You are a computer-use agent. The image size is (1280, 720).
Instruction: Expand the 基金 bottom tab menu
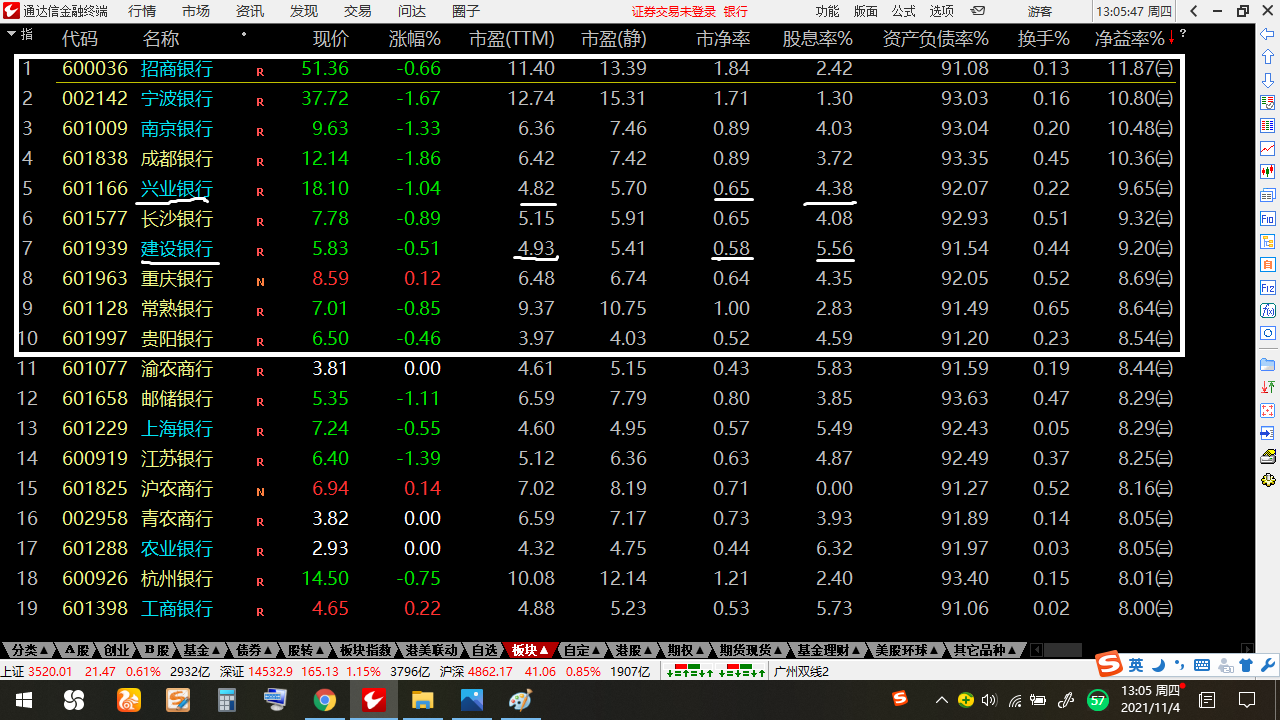tap(217, 651)
